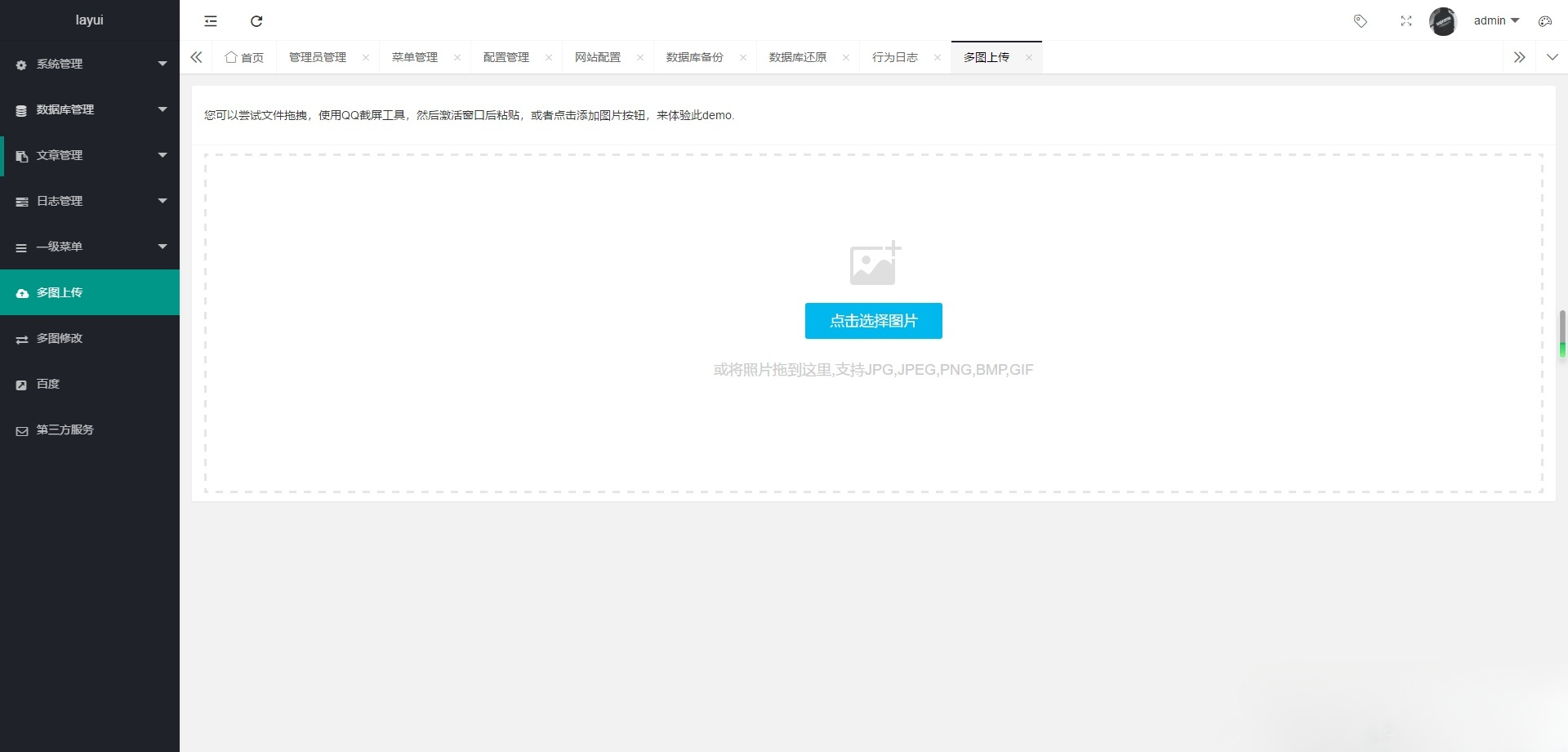Open the tabs list dropdown arrow
The image size is (1568, 752).
tap(1552, 57)
